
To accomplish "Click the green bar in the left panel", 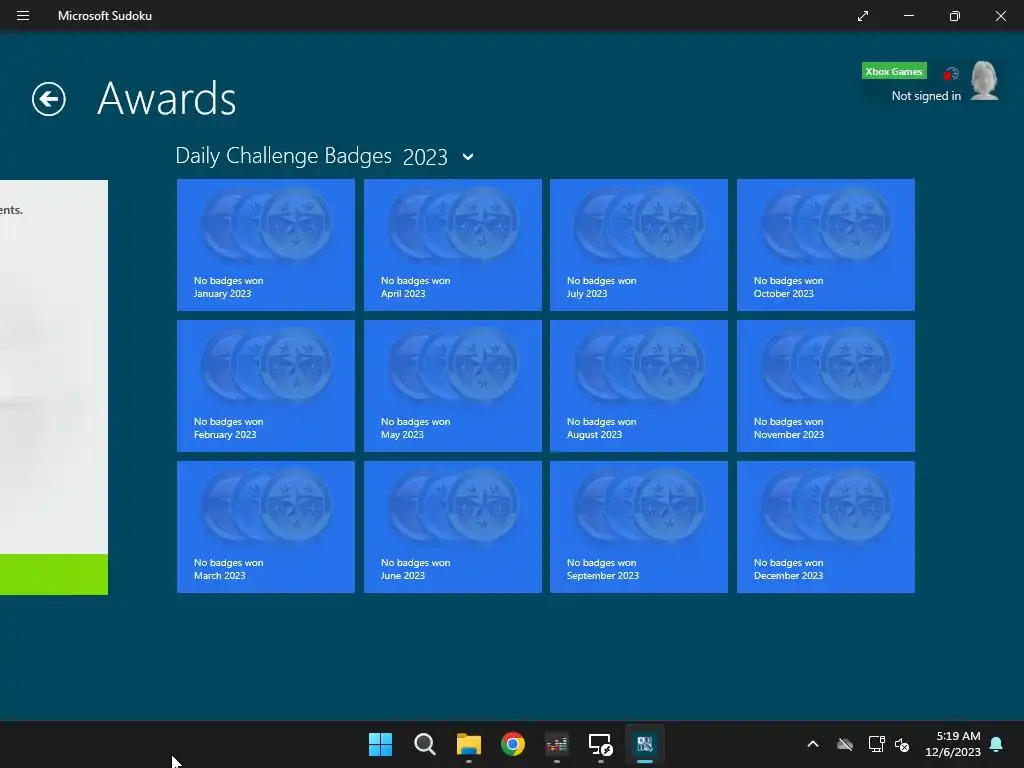I will (x=54, y=575).
